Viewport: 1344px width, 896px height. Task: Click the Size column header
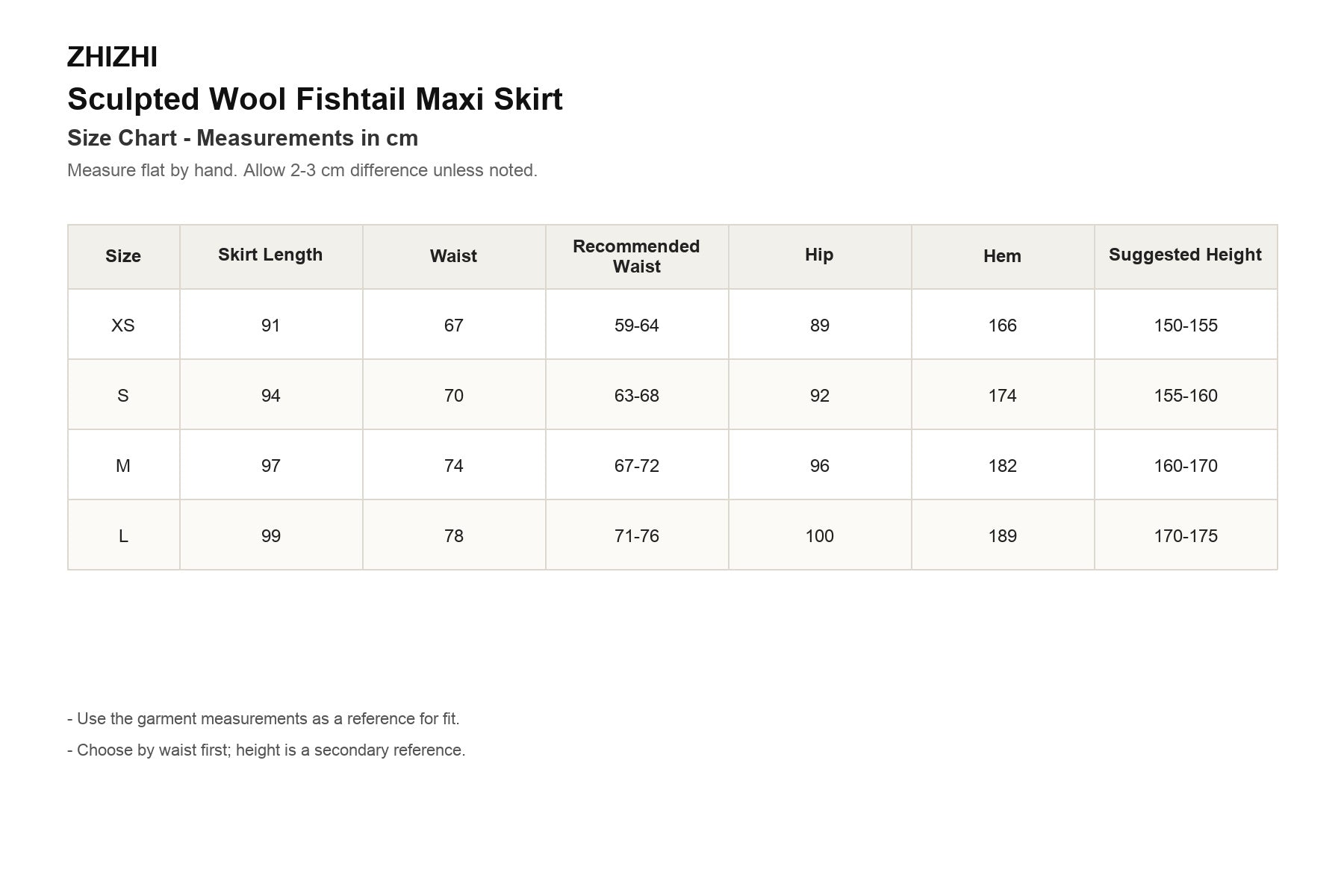pyautogui.click(x=123, y=256)
